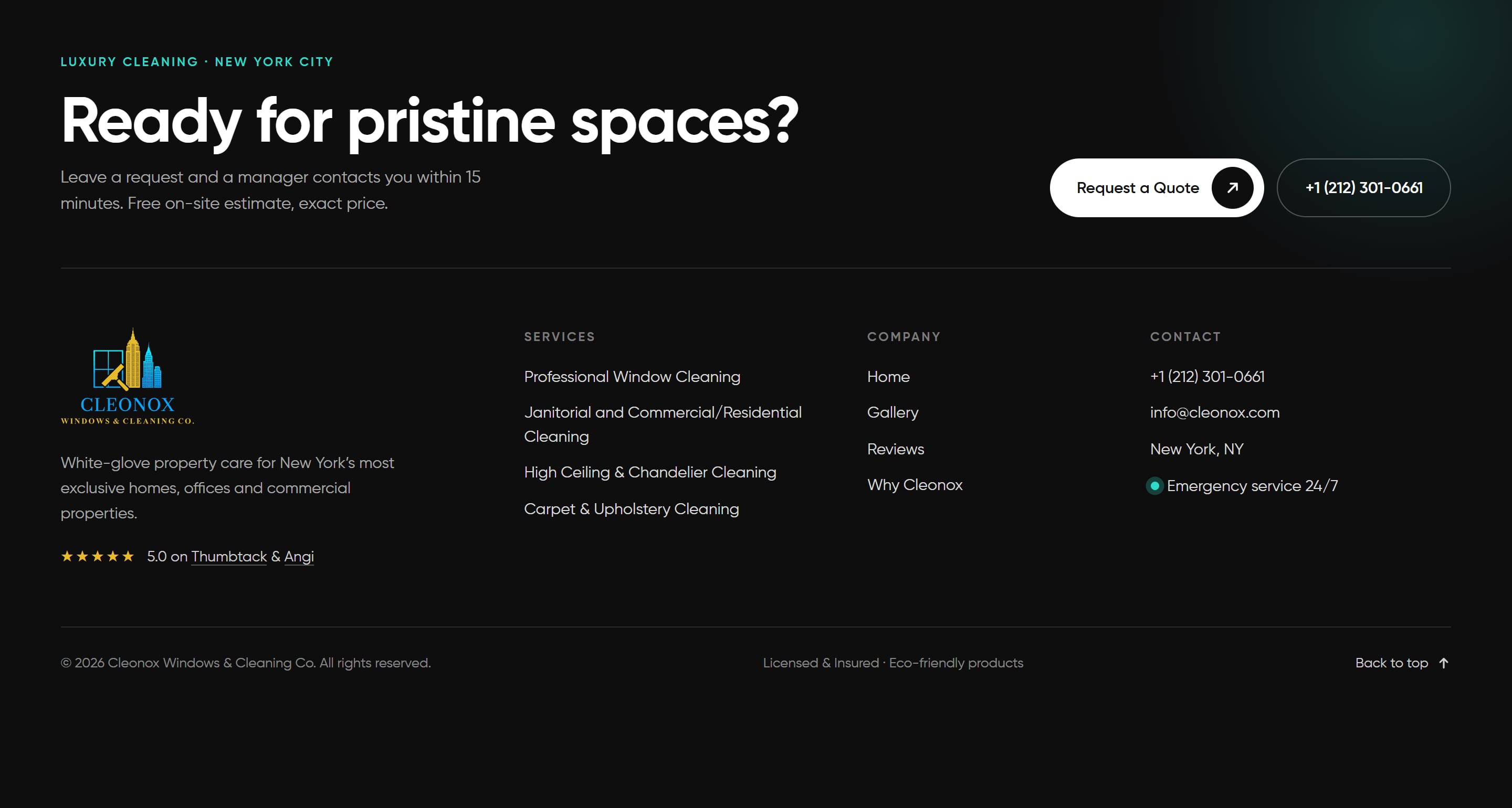
Task: Visit the Reviews footer link
Action: (x=896, y=449)
